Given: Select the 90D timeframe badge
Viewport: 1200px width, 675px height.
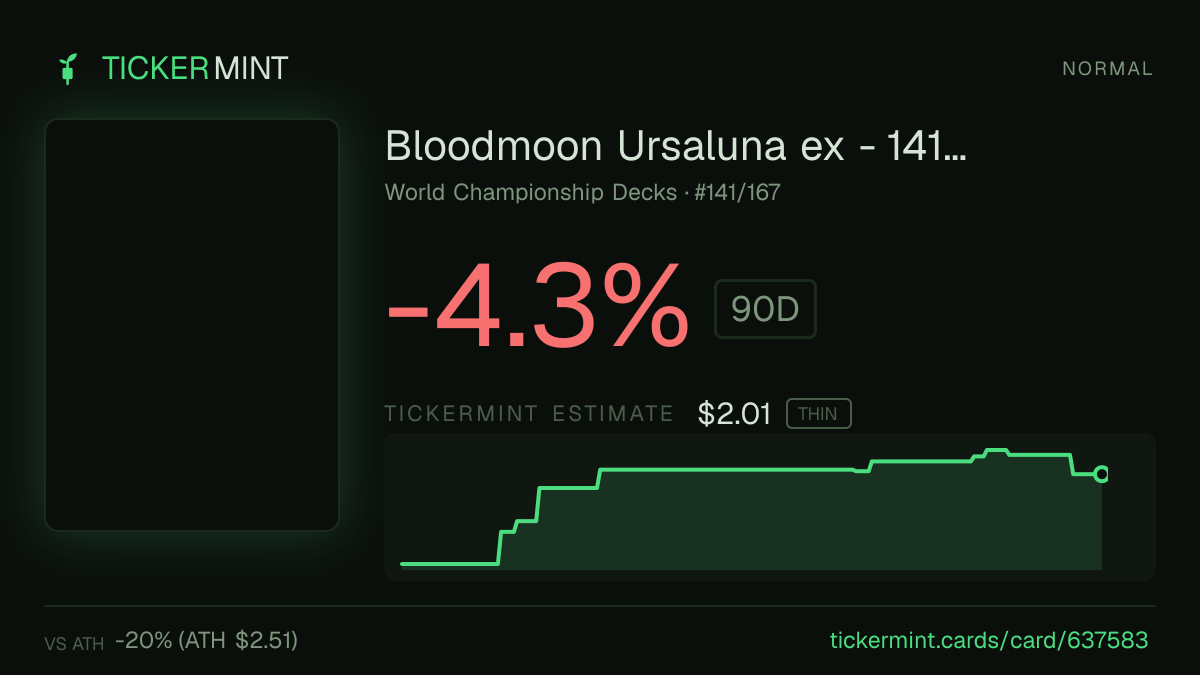Looking at the screenshot, I should pyautogui.click(x=765, y=310).
